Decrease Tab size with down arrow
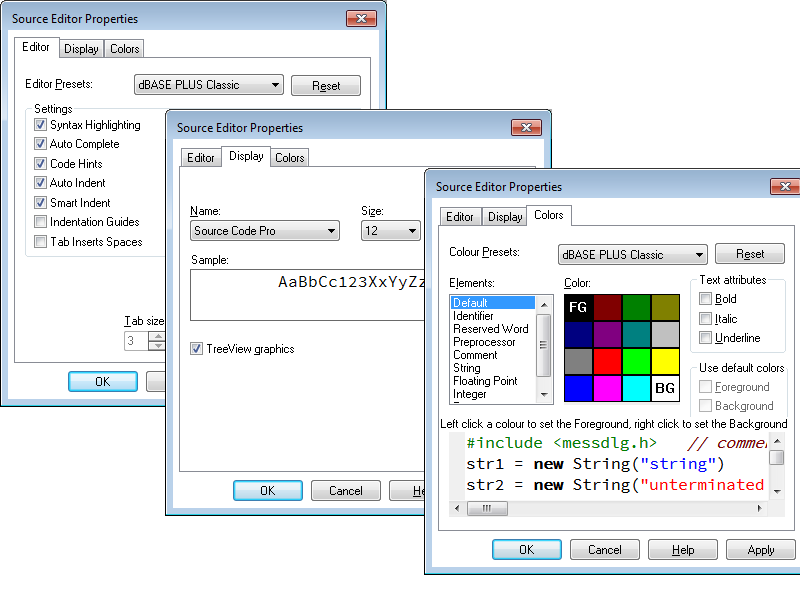 [x=158, y=345]
